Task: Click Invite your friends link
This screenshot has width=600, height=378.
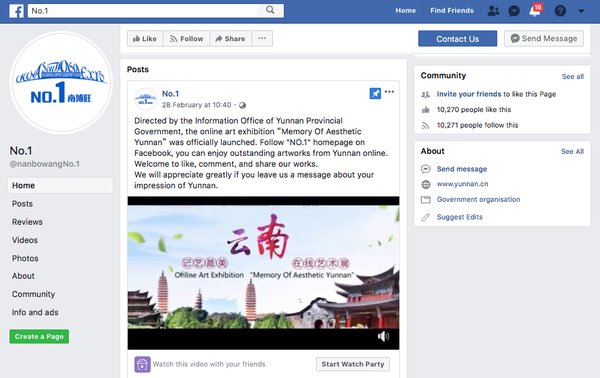Action: pos(469,94)
